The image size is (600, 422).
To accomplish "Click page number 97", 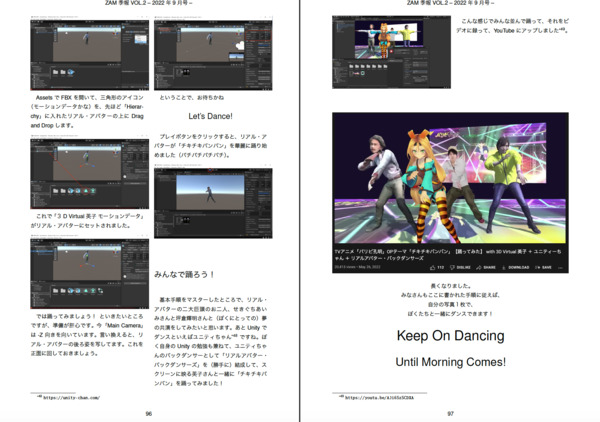I will pos(450,414).
